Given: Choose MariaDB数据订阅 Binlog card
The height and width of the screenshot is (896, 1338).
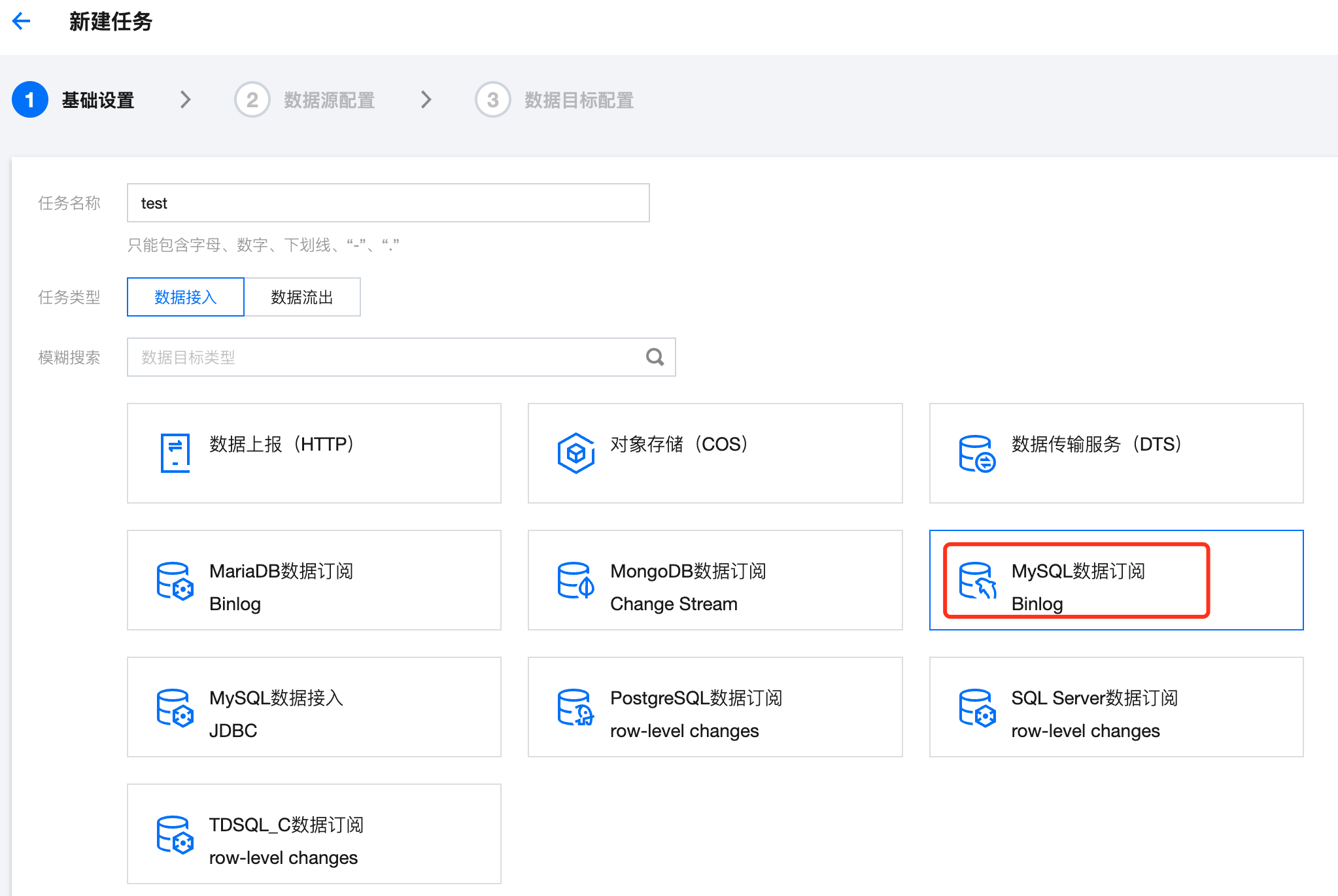Looking at the screenshot, I should 315,580.
